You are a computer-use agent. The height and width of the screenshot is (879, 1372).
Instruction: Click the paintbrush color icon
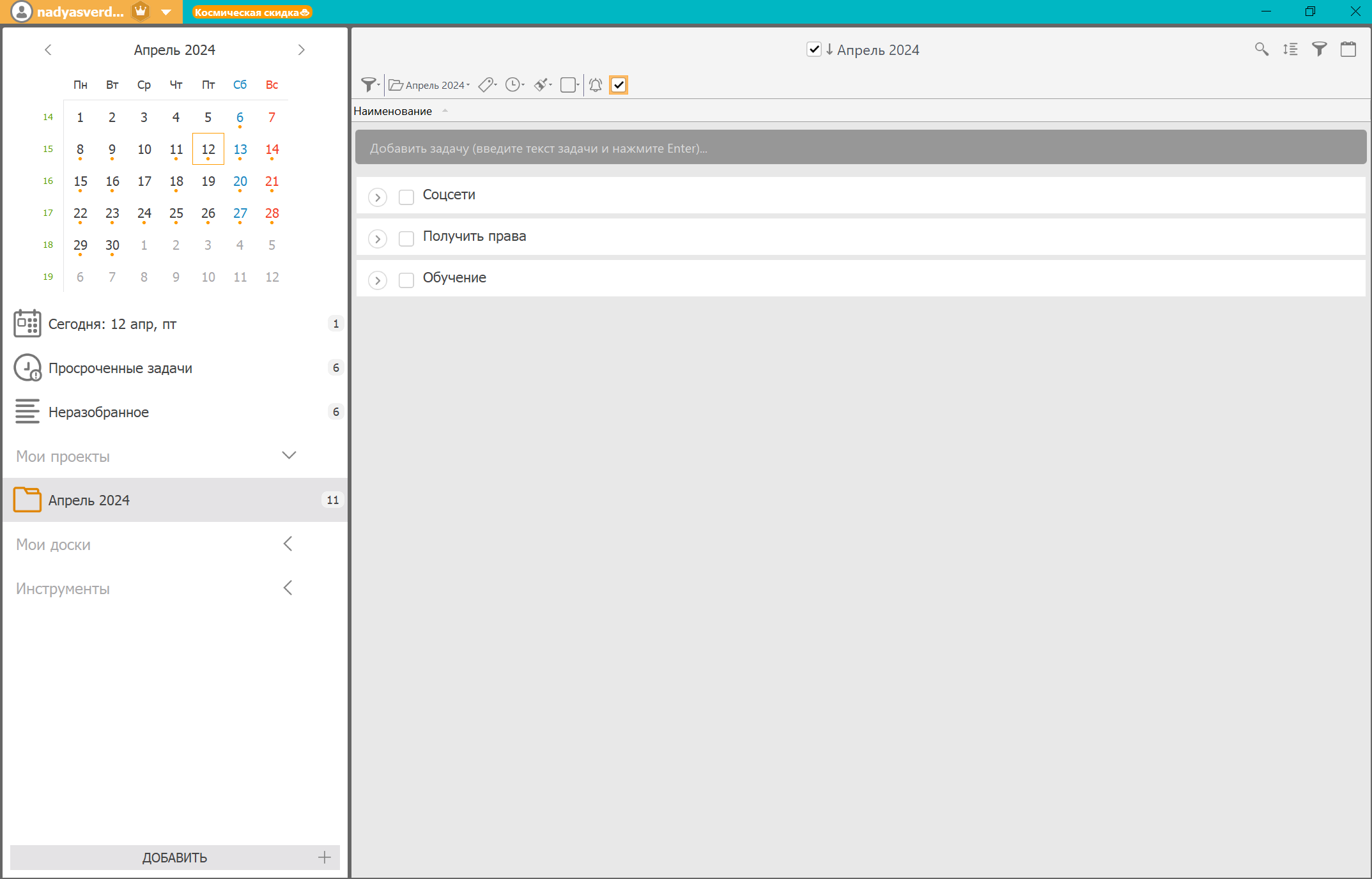click(x=543, y=85)
